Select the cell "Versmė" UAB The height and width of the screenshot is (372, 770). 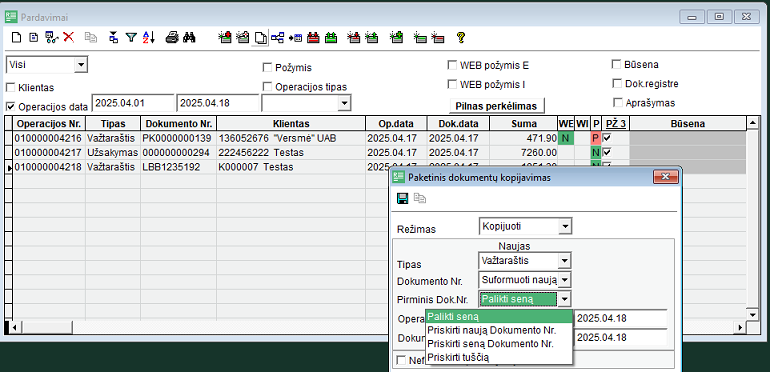(x=291, y=138)
